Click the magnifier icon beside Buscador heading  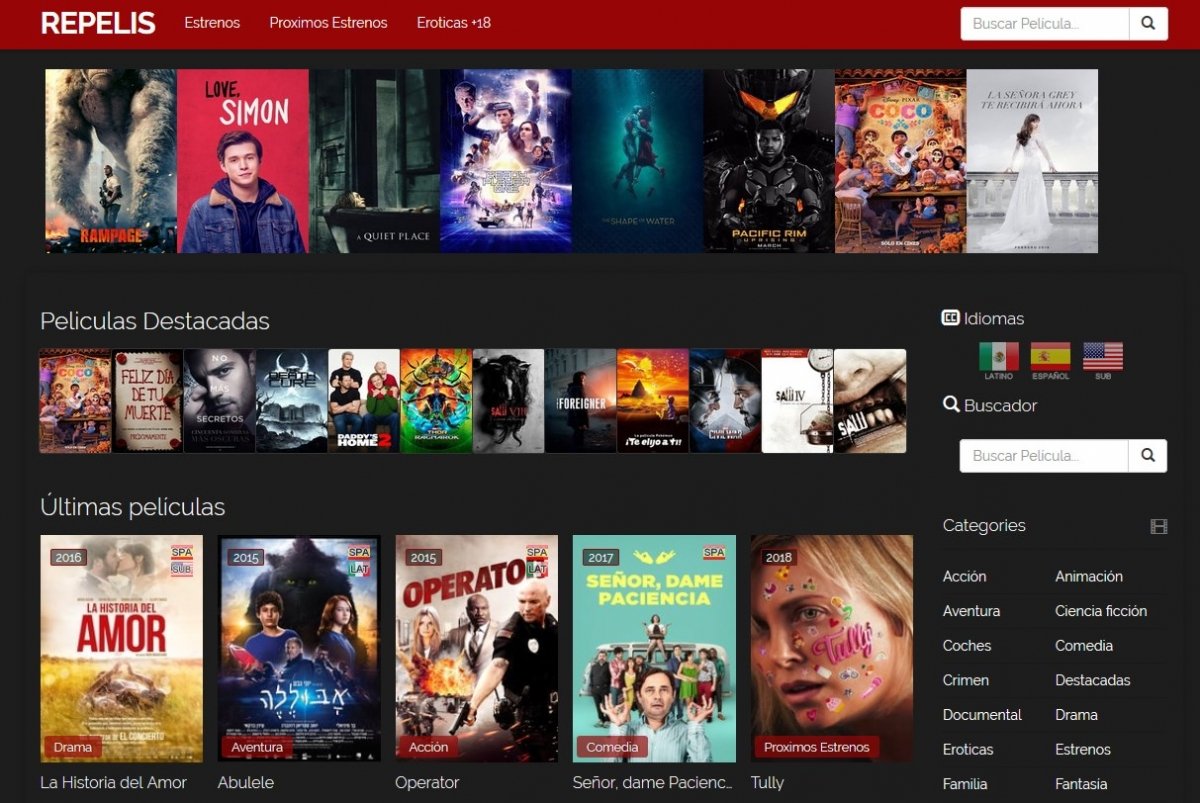951,405
